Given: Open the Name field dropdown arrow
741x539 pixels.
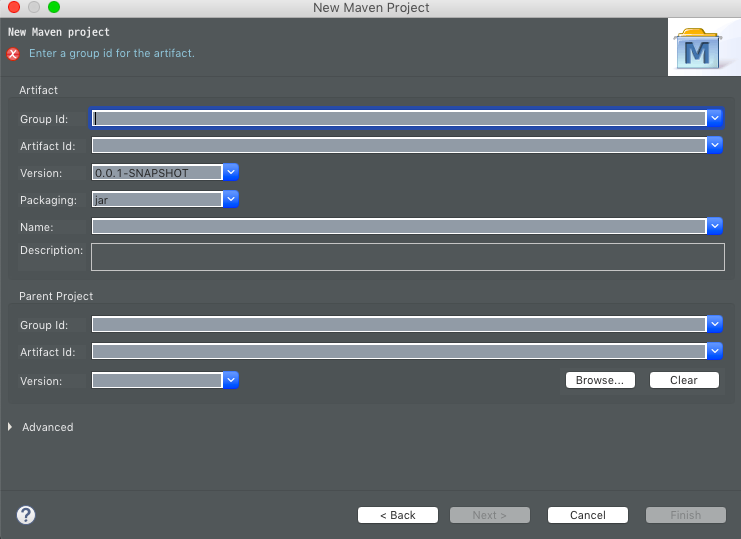Looking at the screenshot, I should [715, 226].
